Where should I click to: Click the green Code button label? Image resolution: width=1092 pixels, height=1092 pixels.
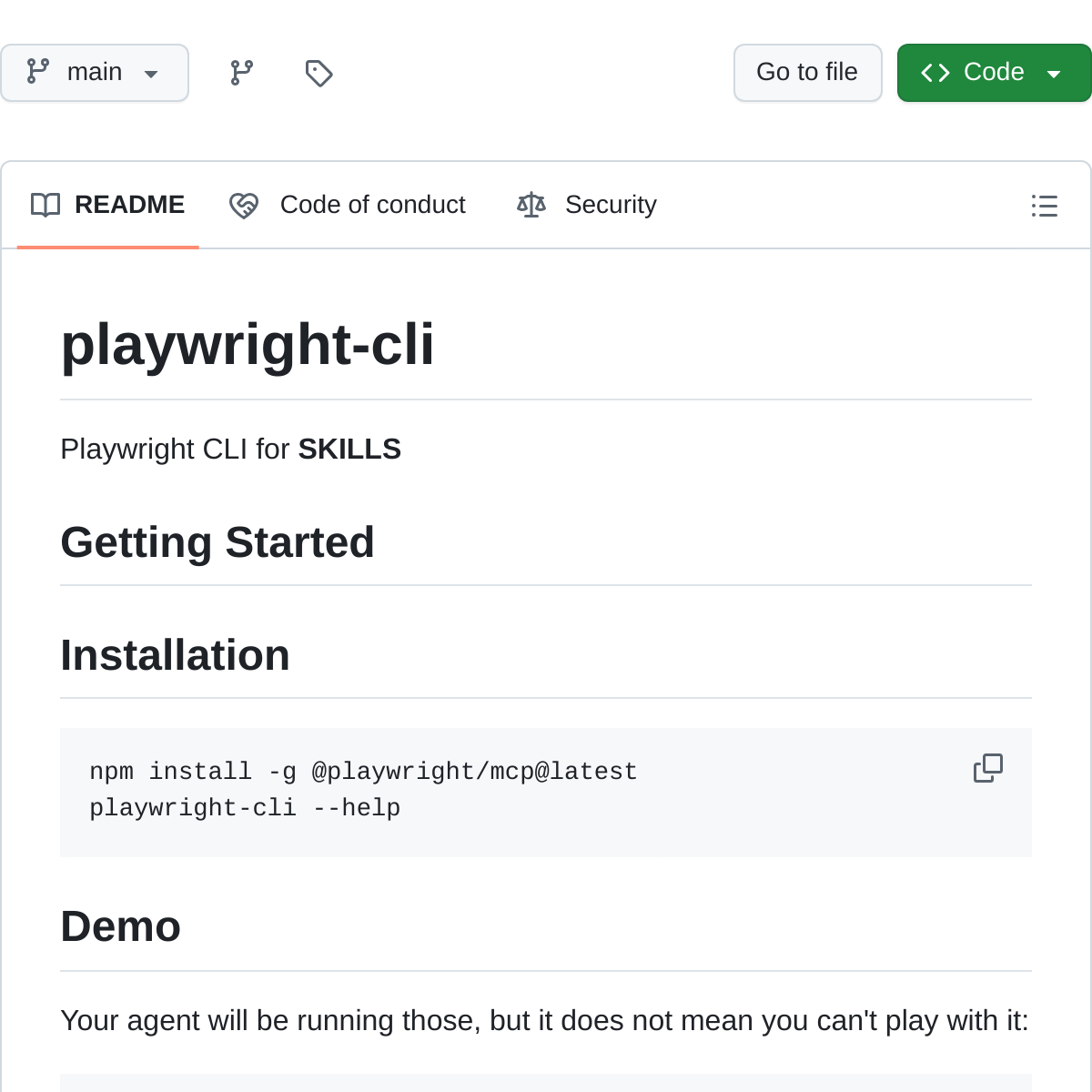993,72
